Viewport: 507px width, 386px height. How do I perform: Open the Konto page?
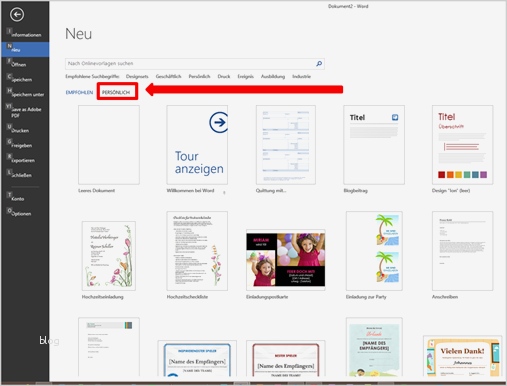pos(25,198)
